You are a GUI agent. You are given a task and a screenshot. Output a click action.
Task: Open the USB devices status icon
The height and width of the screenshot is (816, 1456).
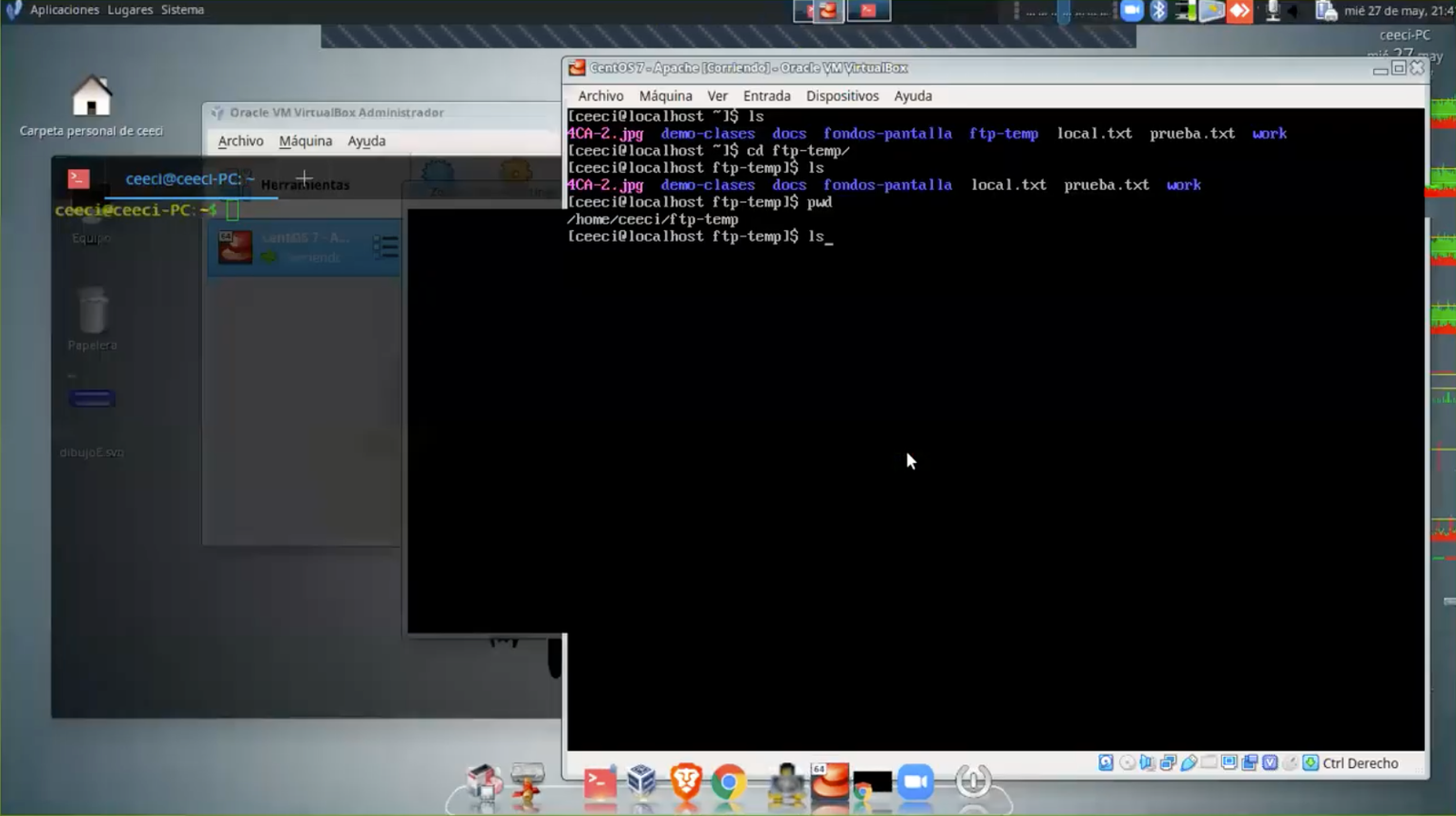(x=1188, y=763)
